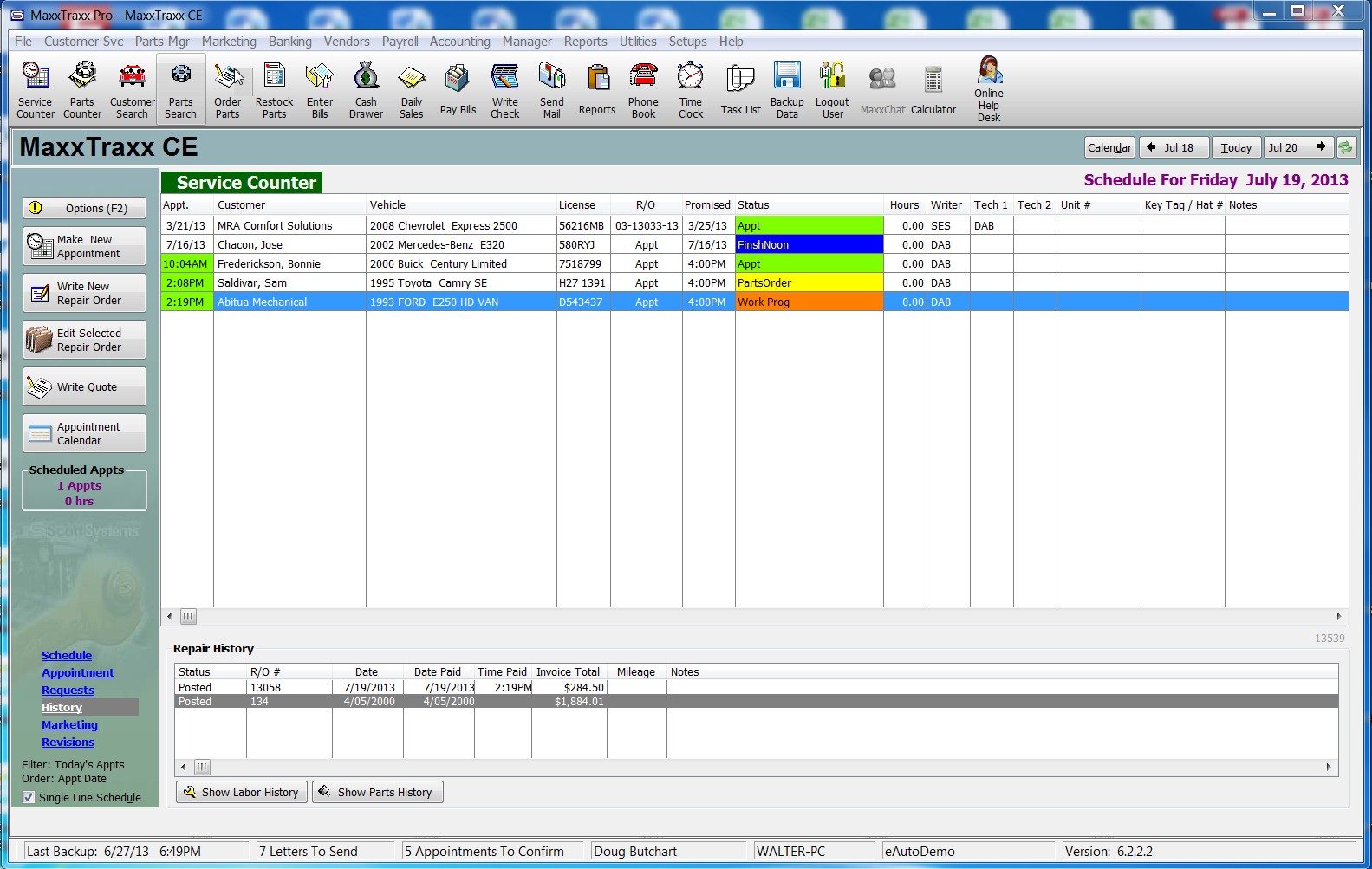This screenshot has width=1372, height=869.
Task: Open the Parts Mgr menu
Action: (162, 42)
